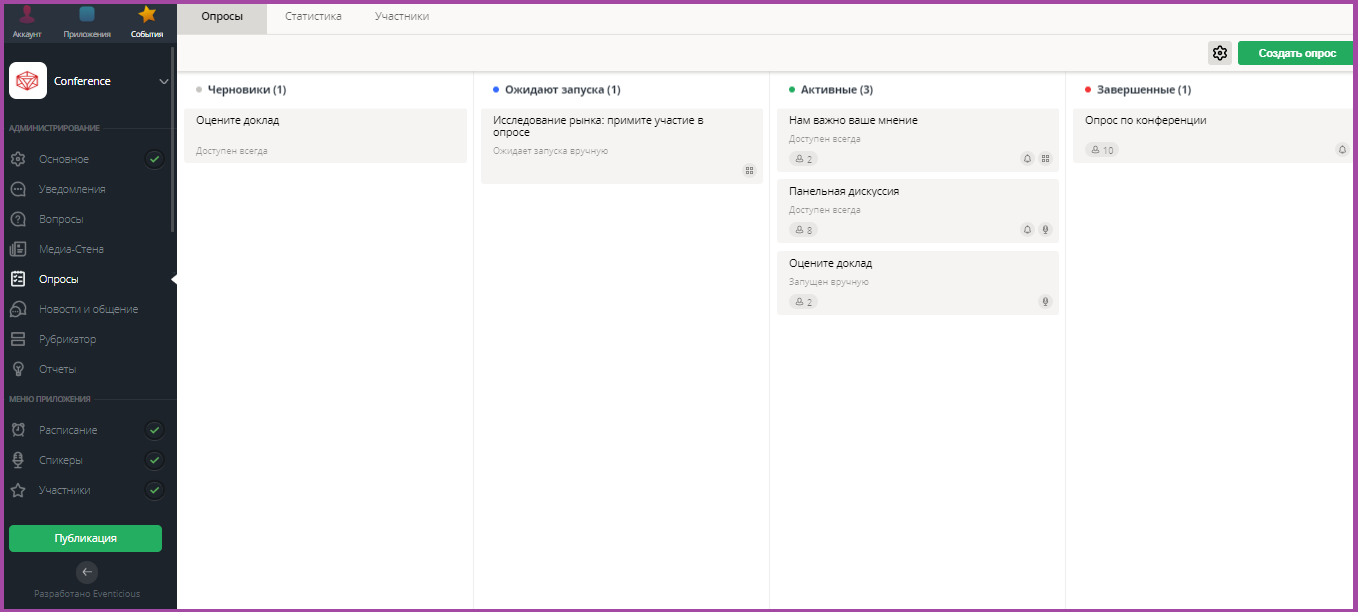Viewport: 1358px width, 612px height.
Task: Click the back arrow above Eventicious footer
Action: point(87,572)
